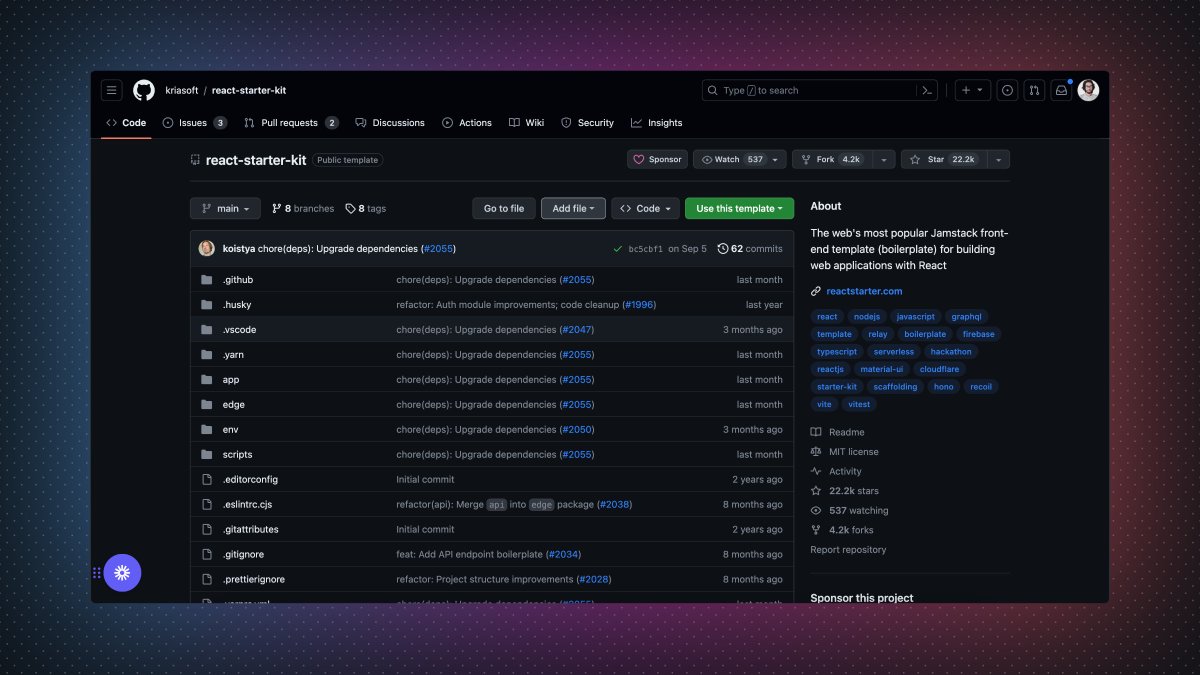Click Use this template dropdown button
1200x675 pixels.
click(740, 208)
